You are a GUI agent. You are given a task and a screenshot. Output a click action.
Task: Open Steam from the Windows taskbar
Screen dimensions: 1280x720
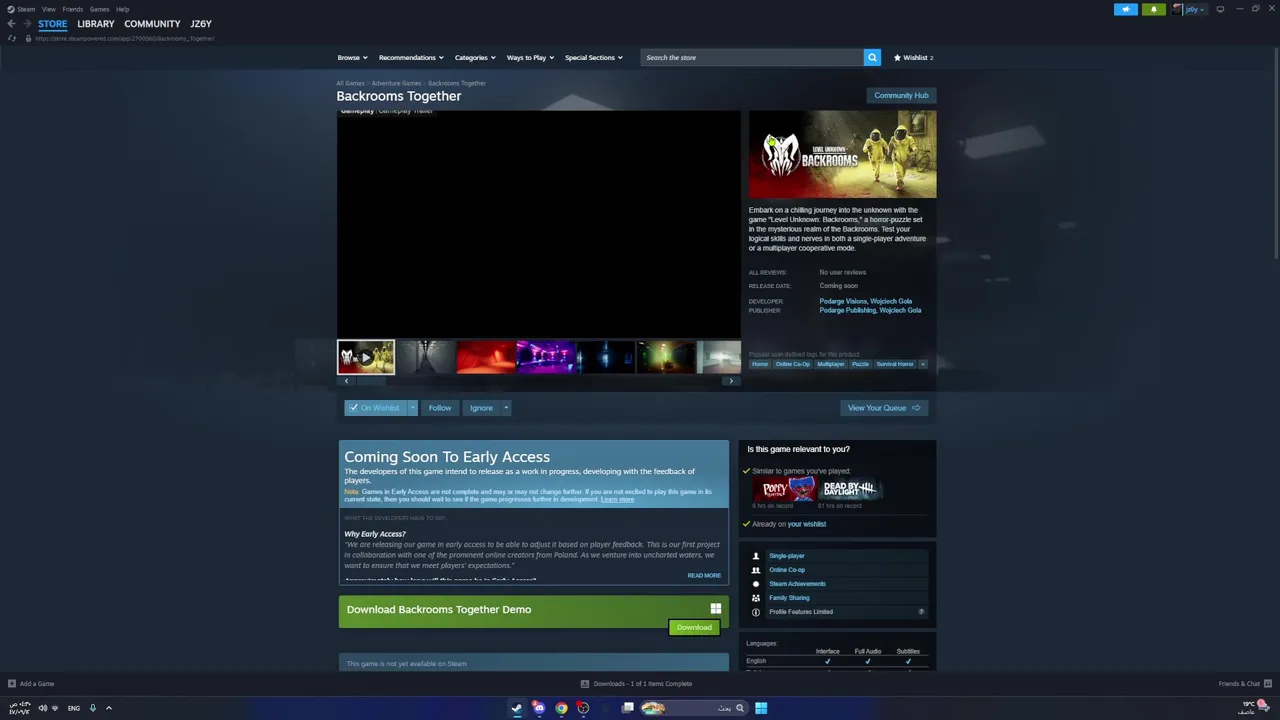[x=517, y=708]
